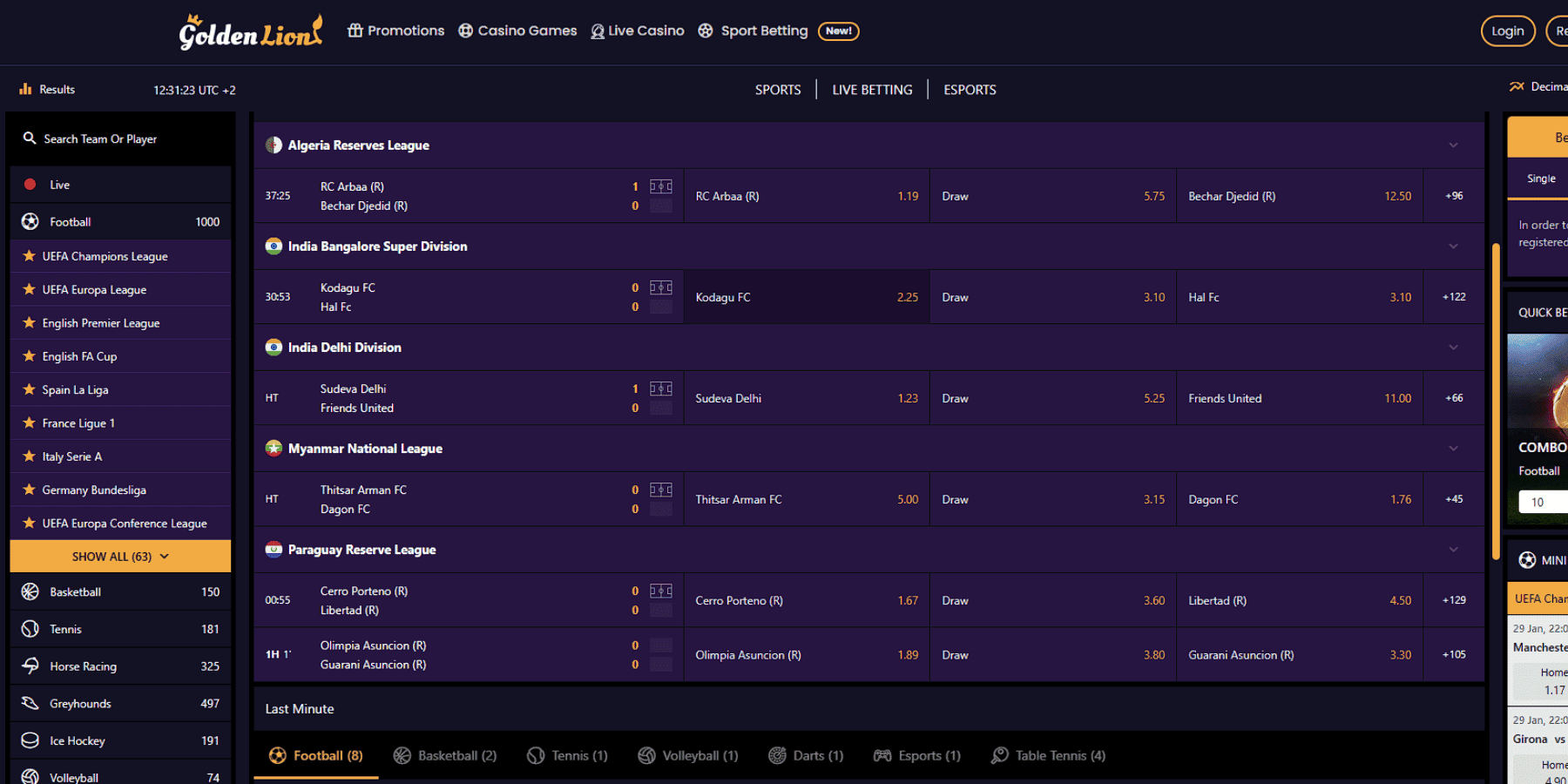This screenshot has width=1568, height=784.
Task: Open pitch view icon for Cerro Porteno match
Action: (x=661, y=591)
